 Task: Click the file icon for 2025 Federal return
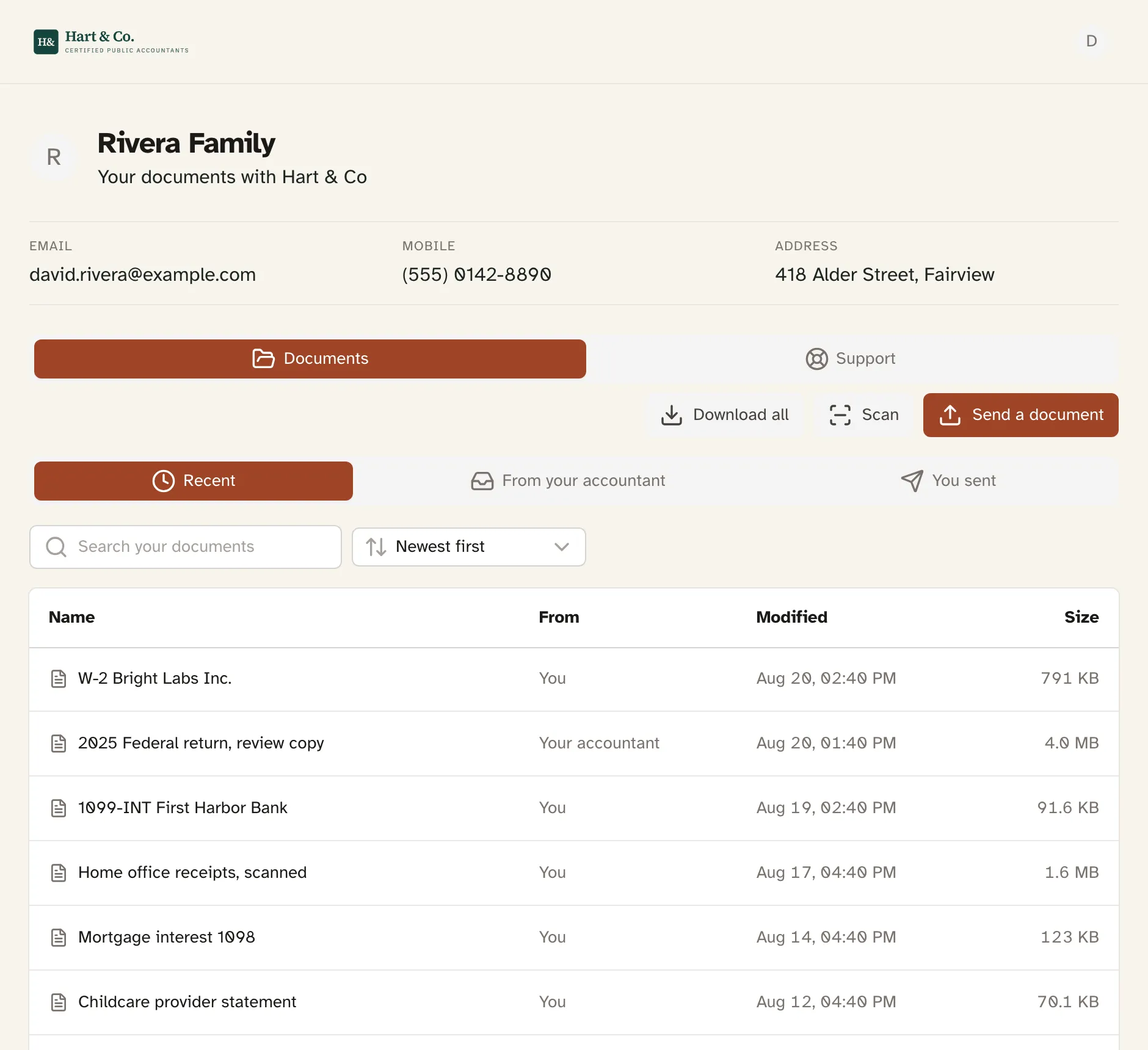coord(59,744)
